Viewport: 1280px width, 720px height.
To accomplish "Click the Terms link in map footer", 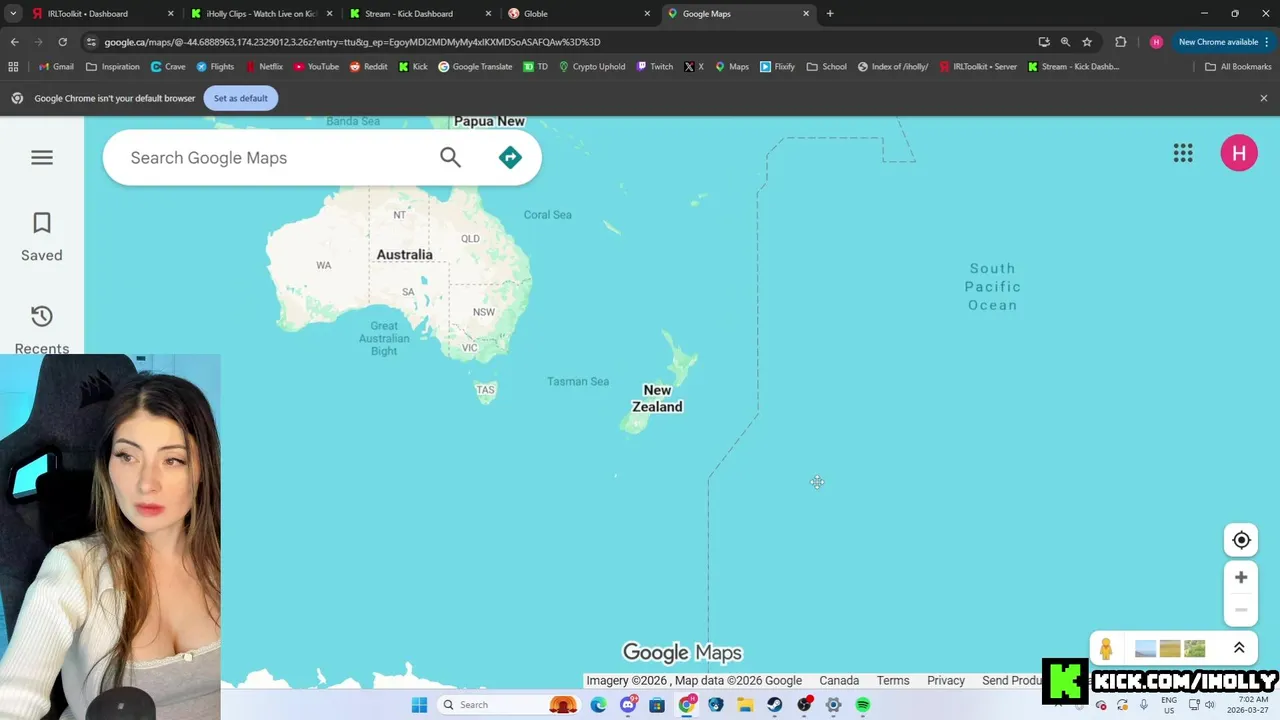I will coord(893,680).
